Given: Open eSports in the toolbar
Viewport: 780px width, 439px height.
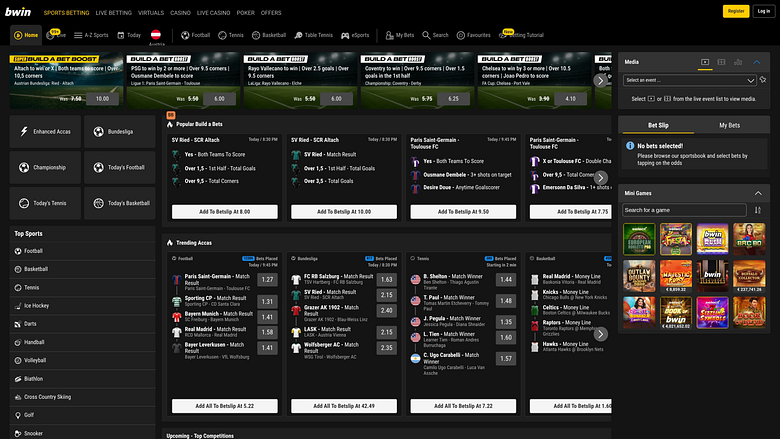Looking at the screenshot, I should 355,35.
